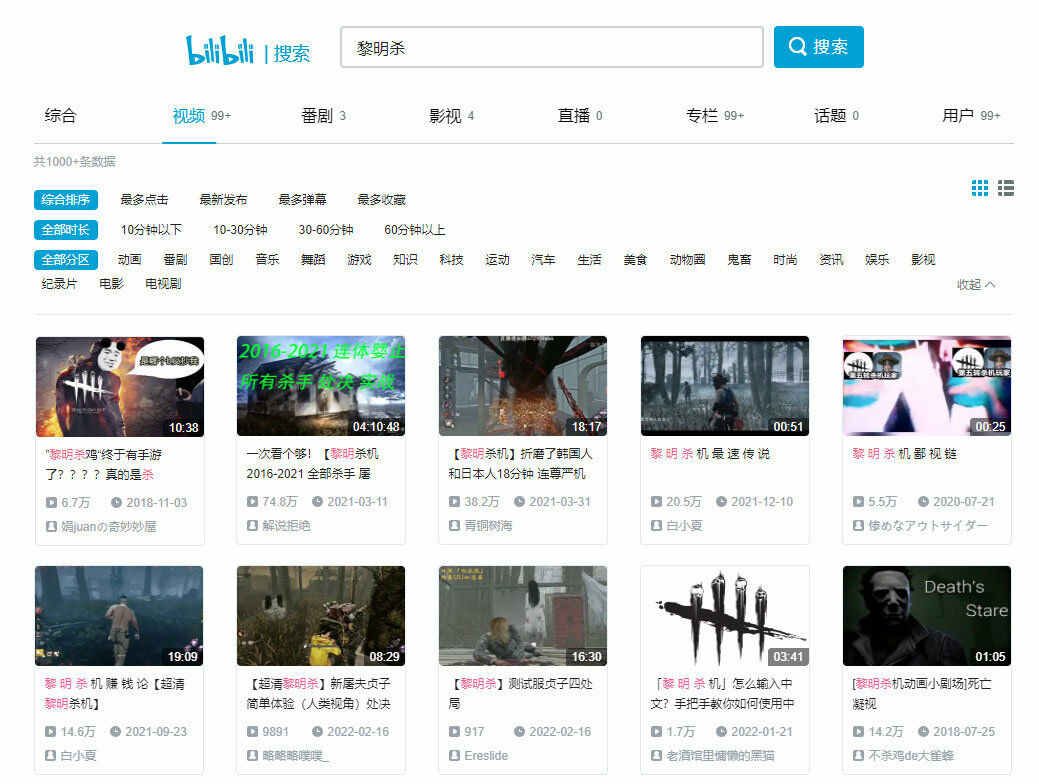
Task: Click play count icon beside 74.8万
Action: [x=253, y=502]
